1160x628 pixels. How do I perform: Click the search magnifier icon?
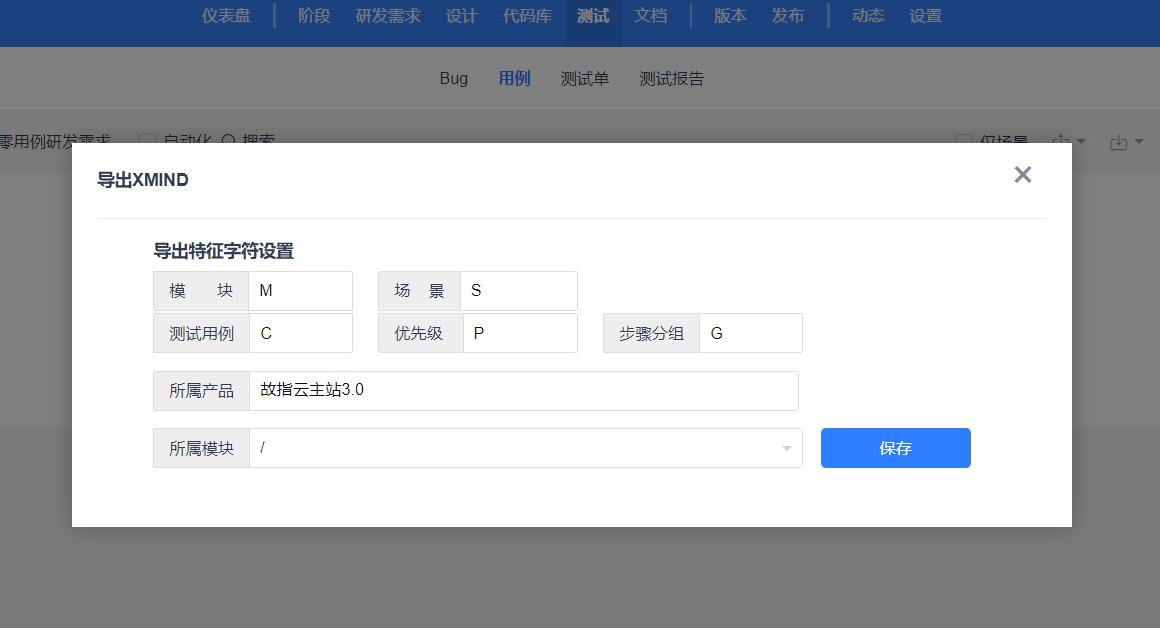click(228, 141)
